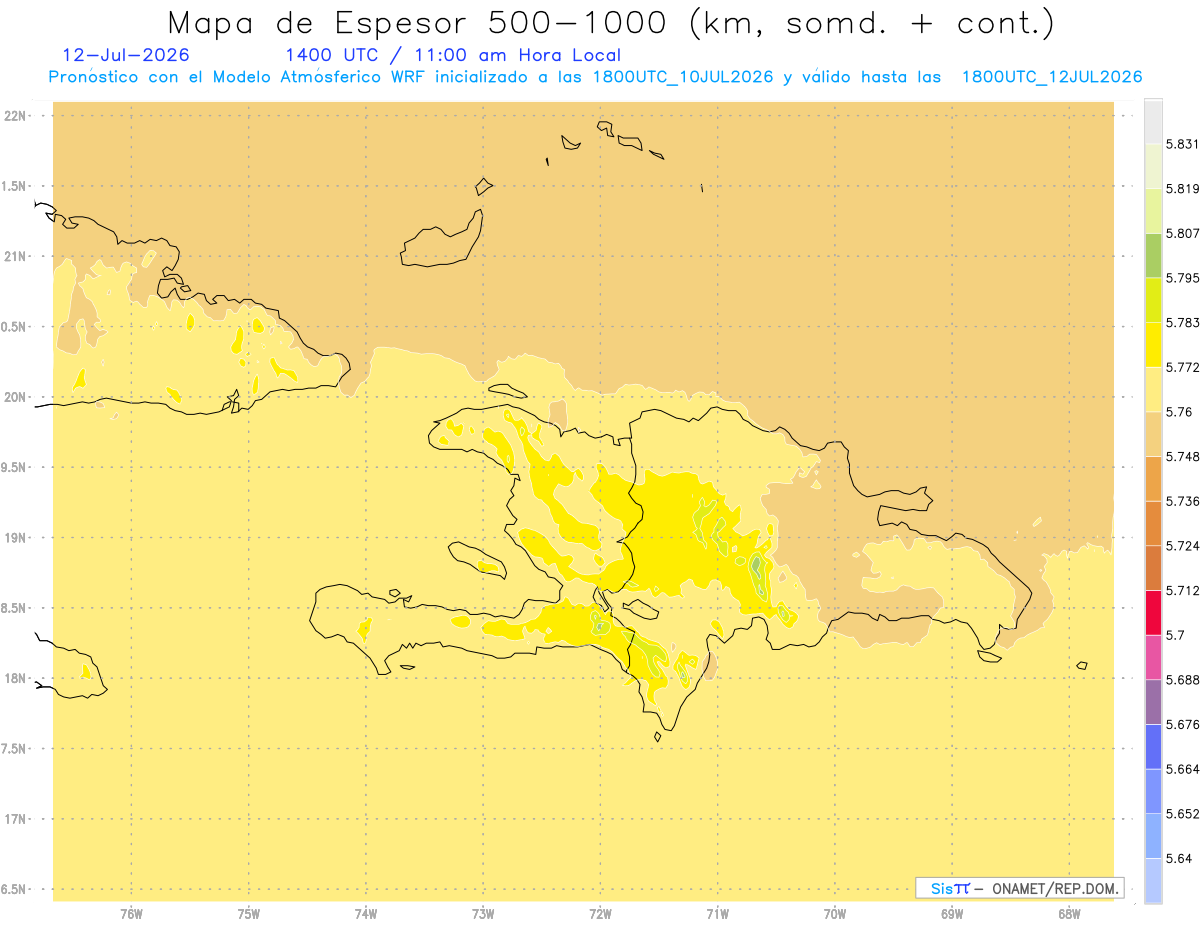Select the longitude label 72W
The height and width of the screenshot is (927, 1200).
click(x=601, y=915)
